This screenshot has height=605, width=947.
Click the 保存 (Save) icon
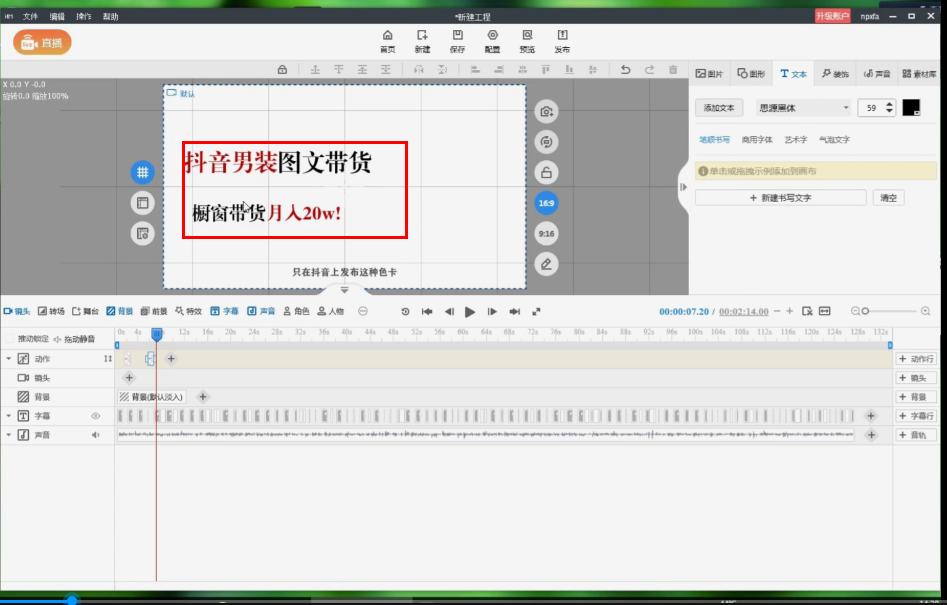click(457, 40)
